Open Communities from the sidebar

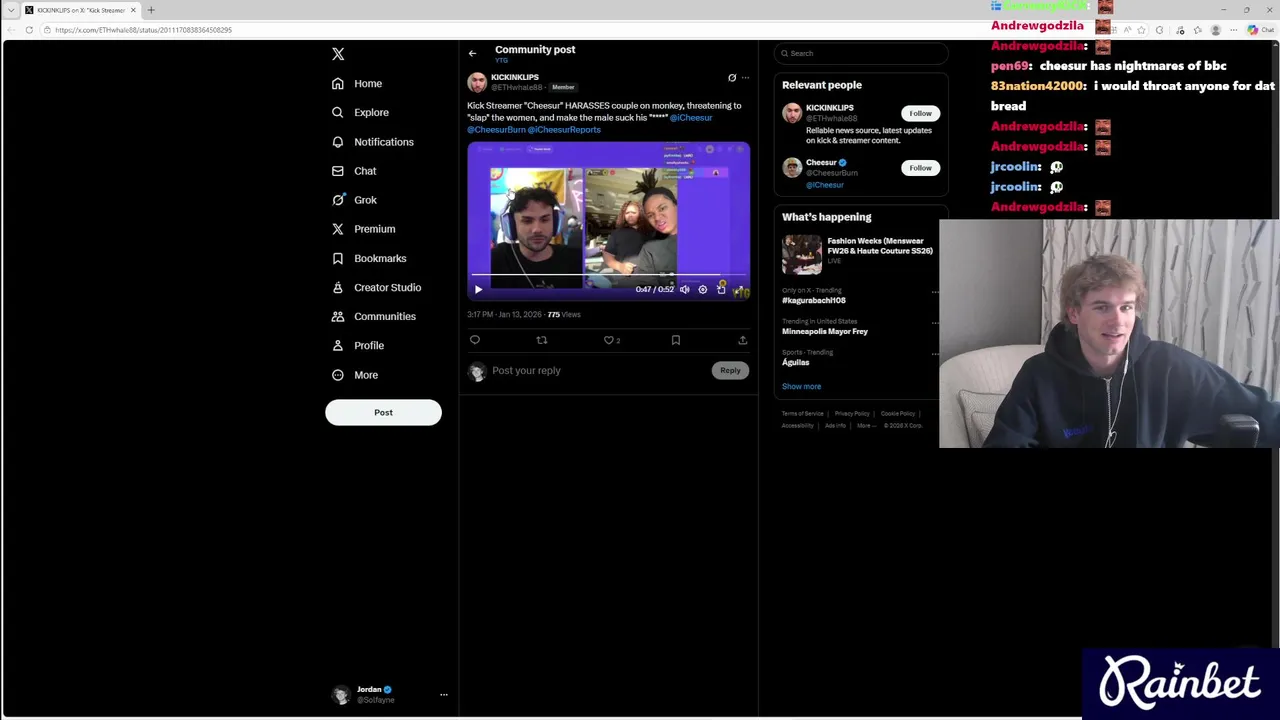[373, 317]
